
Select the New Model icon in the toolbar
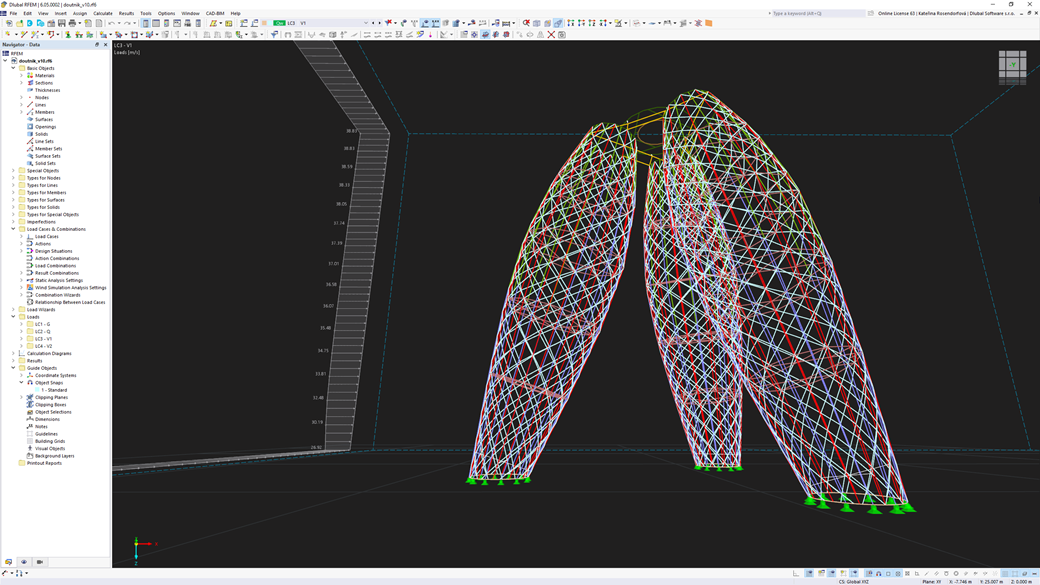(x=9, y=21)
